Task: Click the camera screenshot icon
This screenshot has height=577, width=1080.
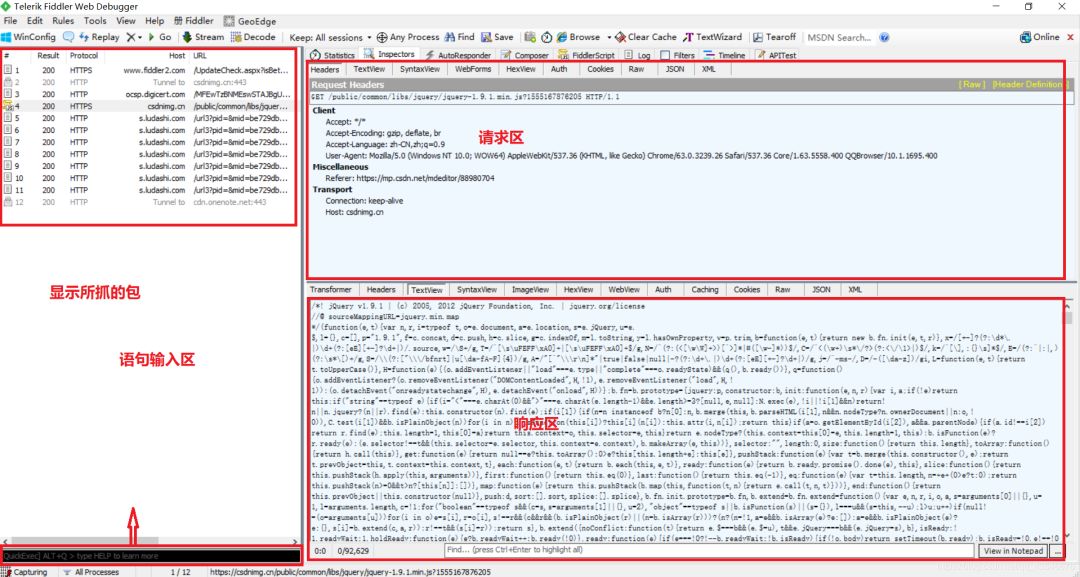Action: point(530,37)
